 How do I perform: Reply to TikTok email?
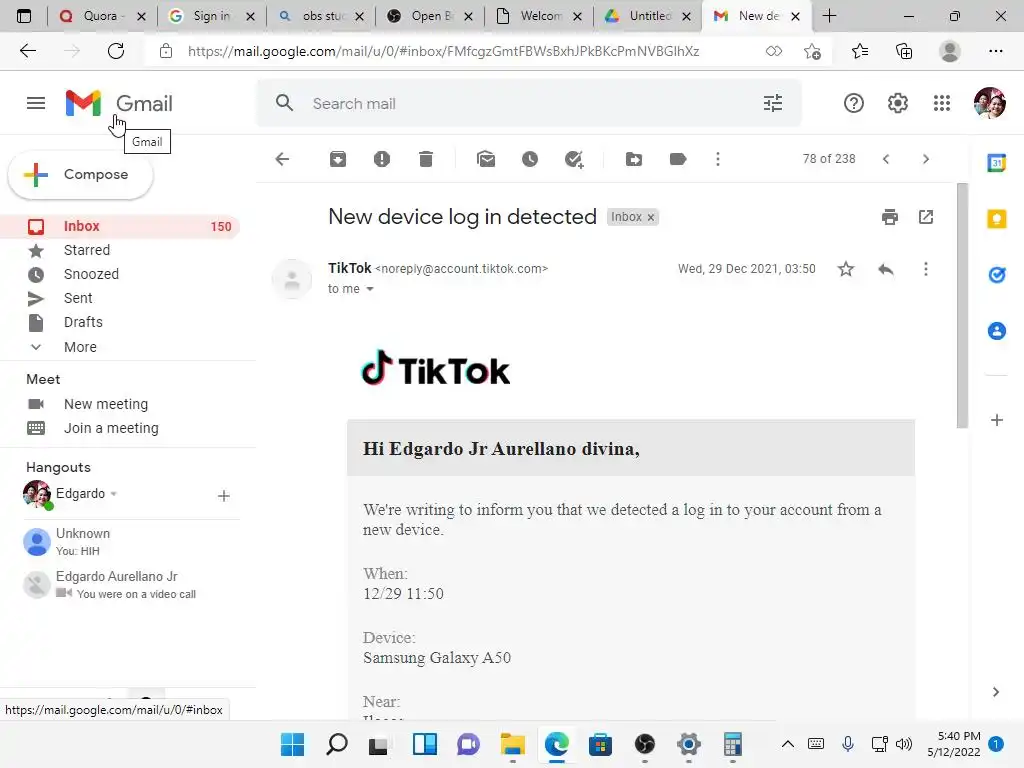tap(886, 269)
